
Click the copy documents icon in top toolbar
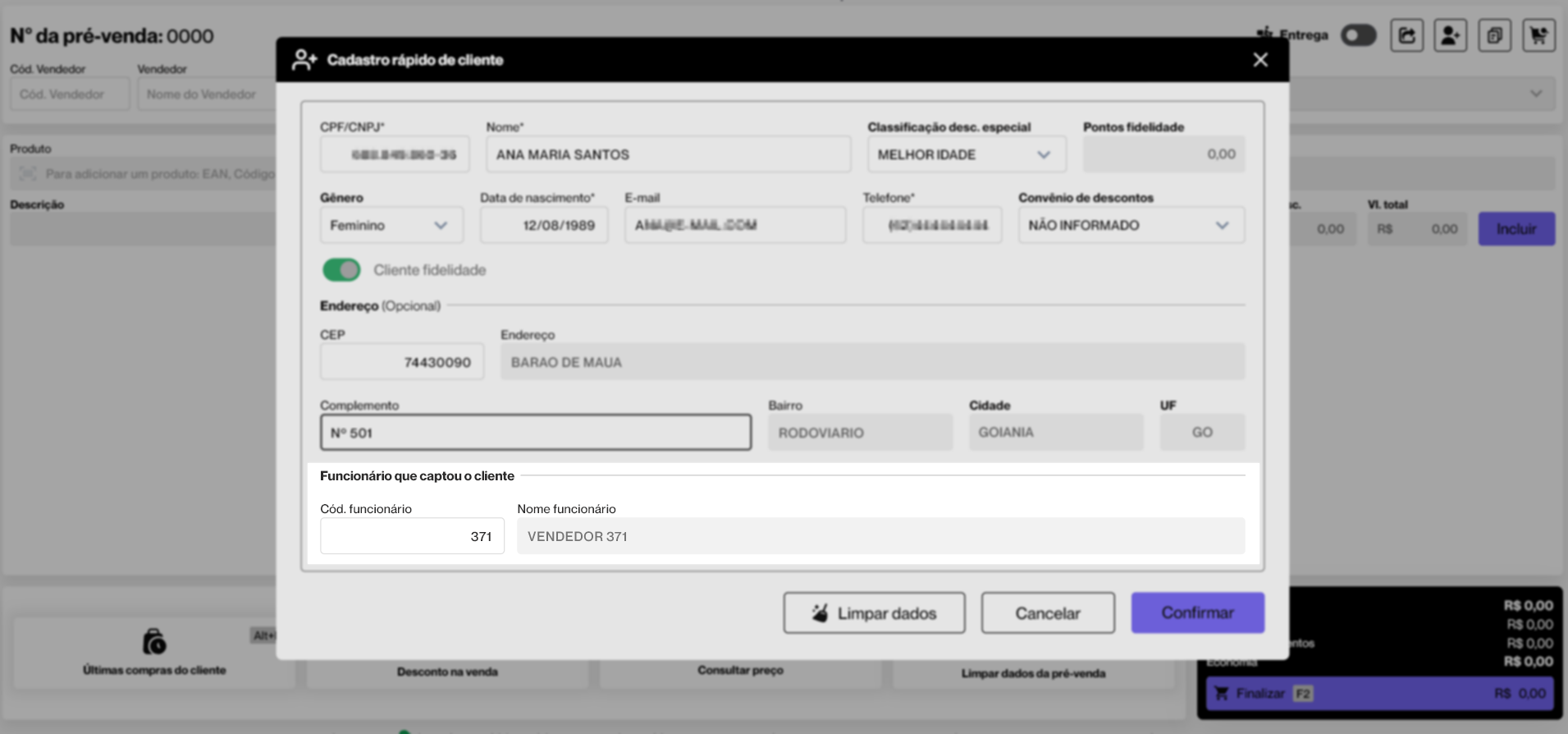coord(1494,35)
